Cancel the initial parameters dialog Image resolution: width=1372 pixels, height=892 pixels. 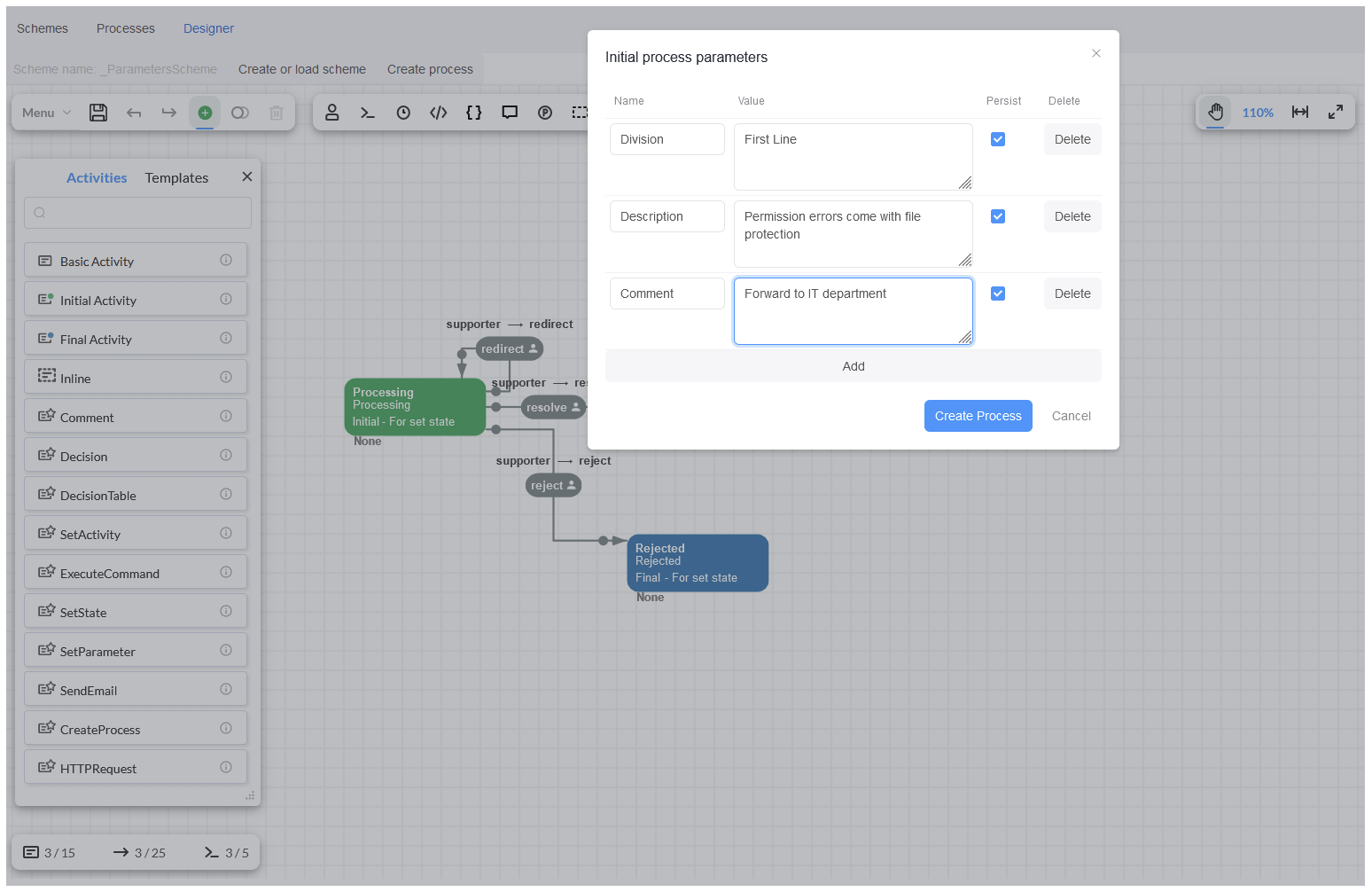coord(1072,416)
